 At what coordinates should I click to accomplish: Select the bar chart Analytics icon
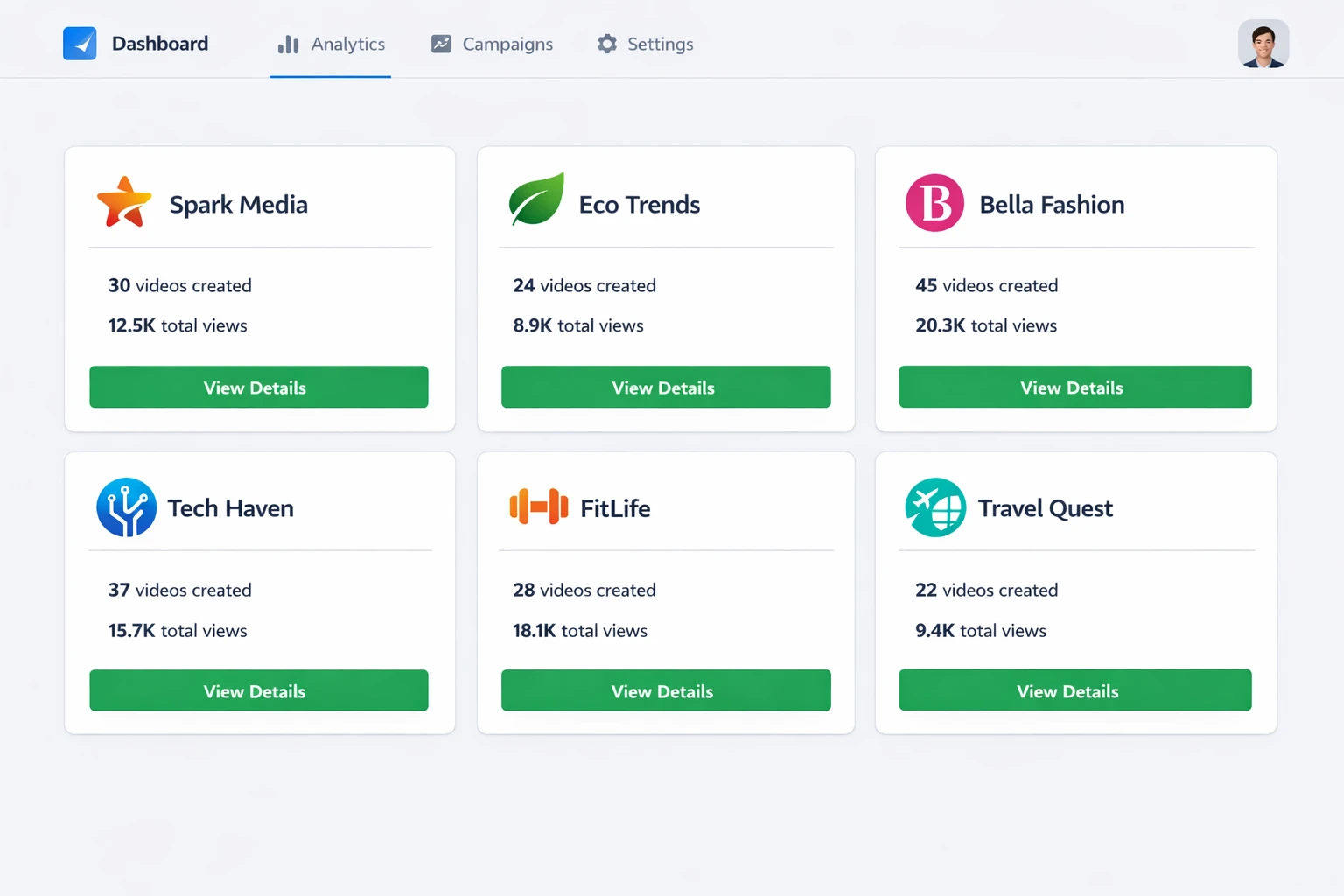(x=289, y=44)
